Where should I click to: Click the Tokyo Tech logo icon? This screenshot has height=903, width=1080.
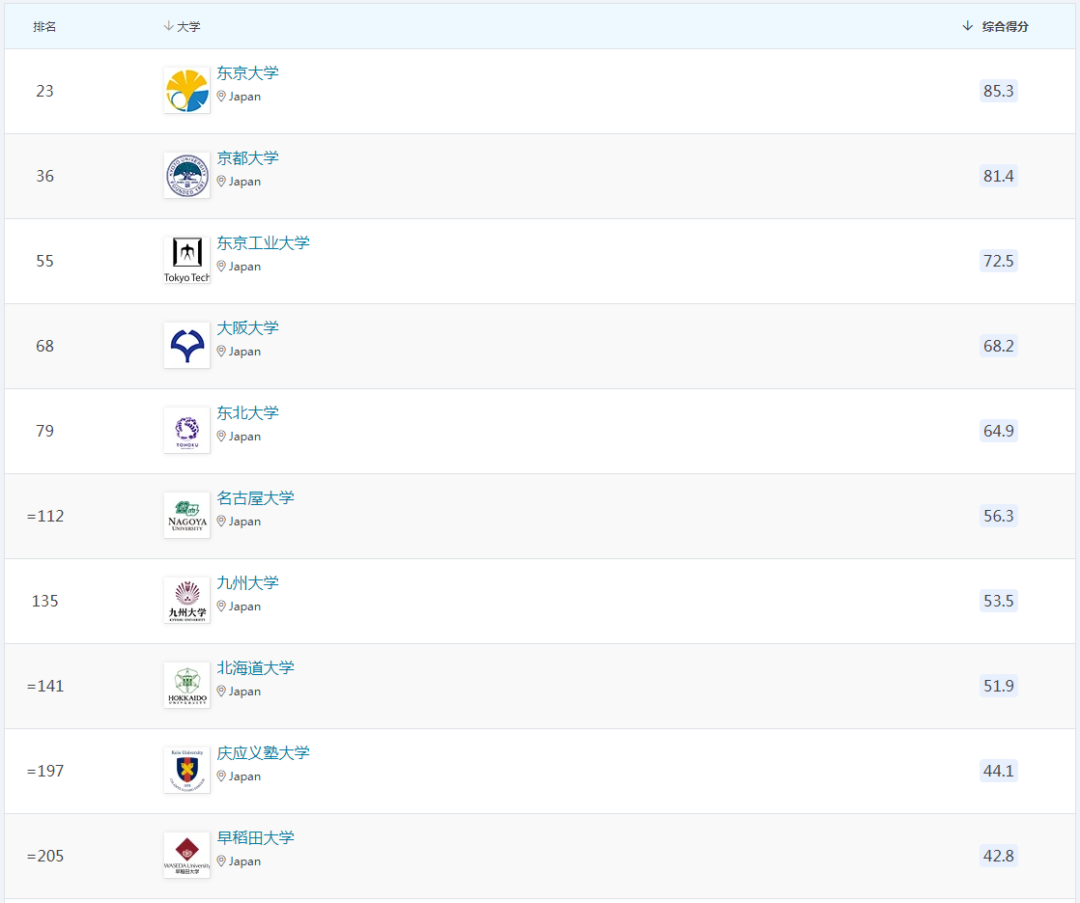point(187,260)
